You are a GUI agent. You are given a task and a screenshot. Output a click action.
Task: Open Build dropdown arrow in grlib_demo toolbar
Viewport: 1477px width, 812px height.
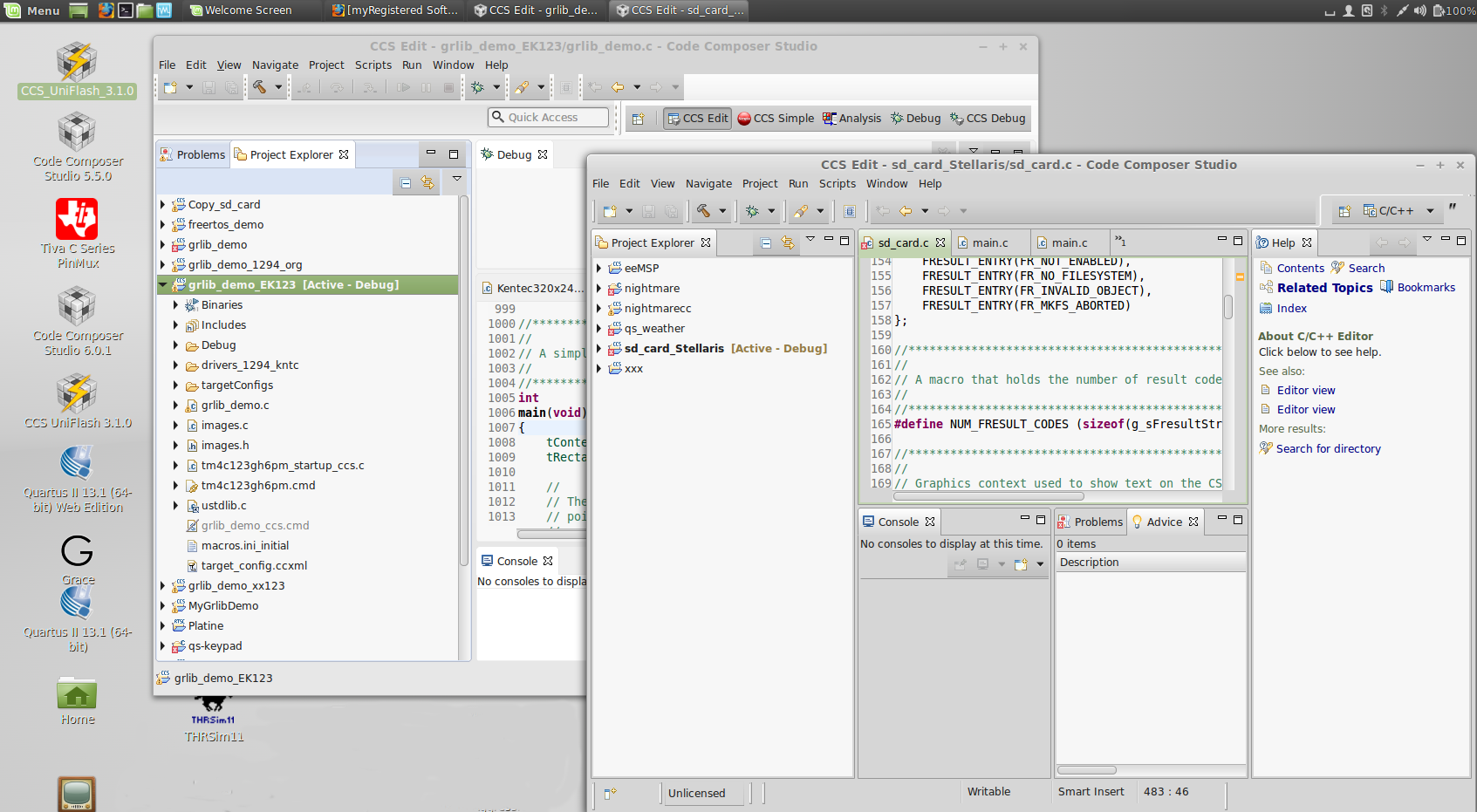(x=278, y=87)
